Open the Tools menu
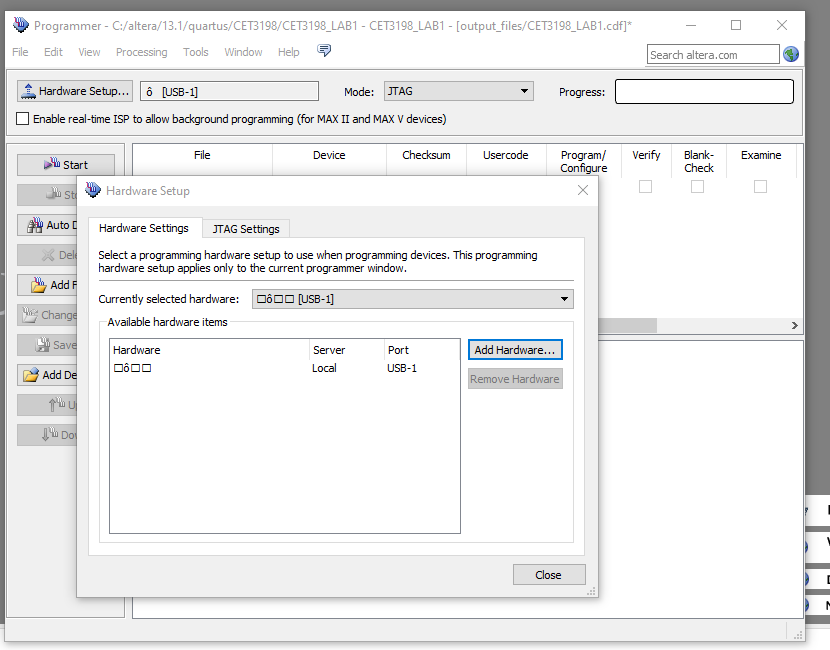Image resolution: width=830 pixels, height=650 pixels. [x=195, y=52]
